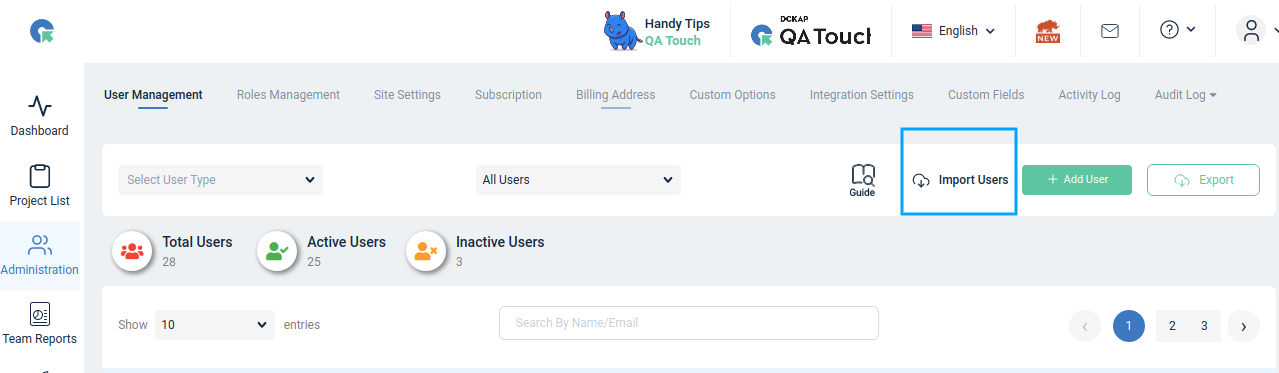Go to the next page arrow
This screenshot has height=373, width=1279.
tap(1243, 326)
